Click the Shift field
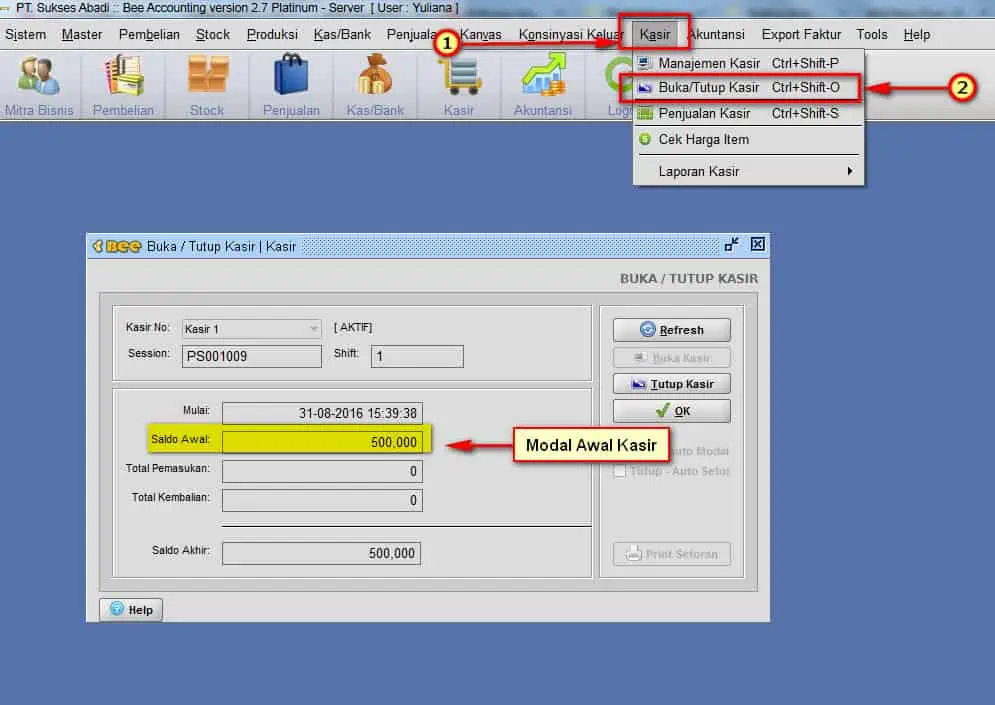 (x=417, y=356)
